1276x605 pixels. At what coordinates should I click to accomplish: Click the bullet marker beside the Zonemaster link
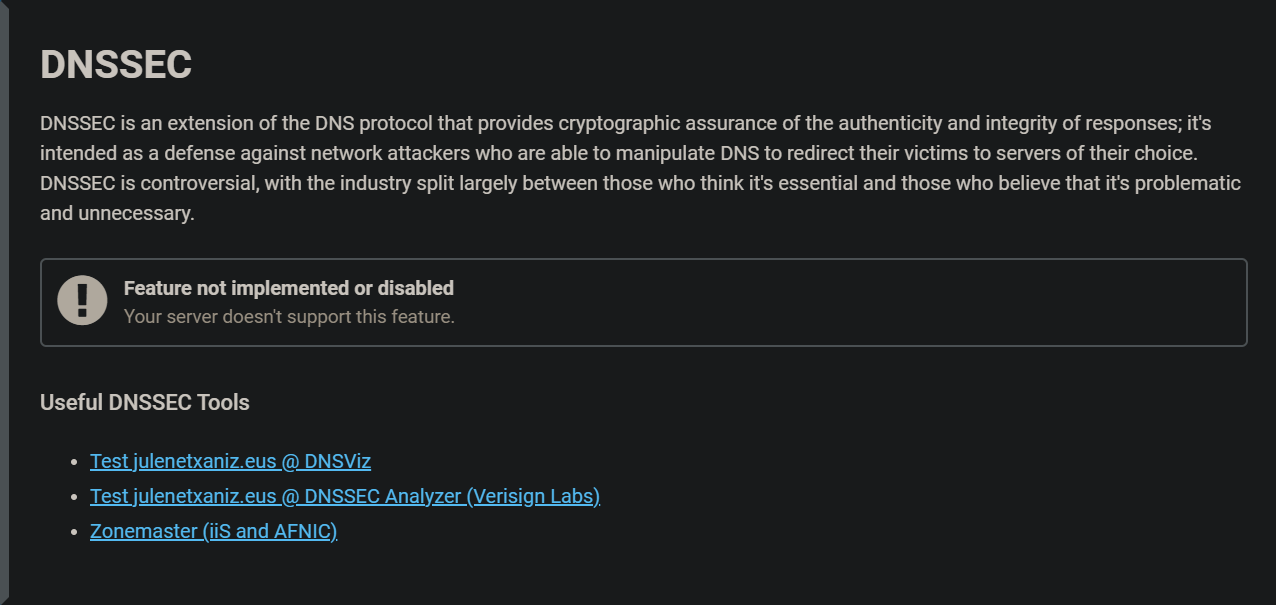(x=72, y=531)
